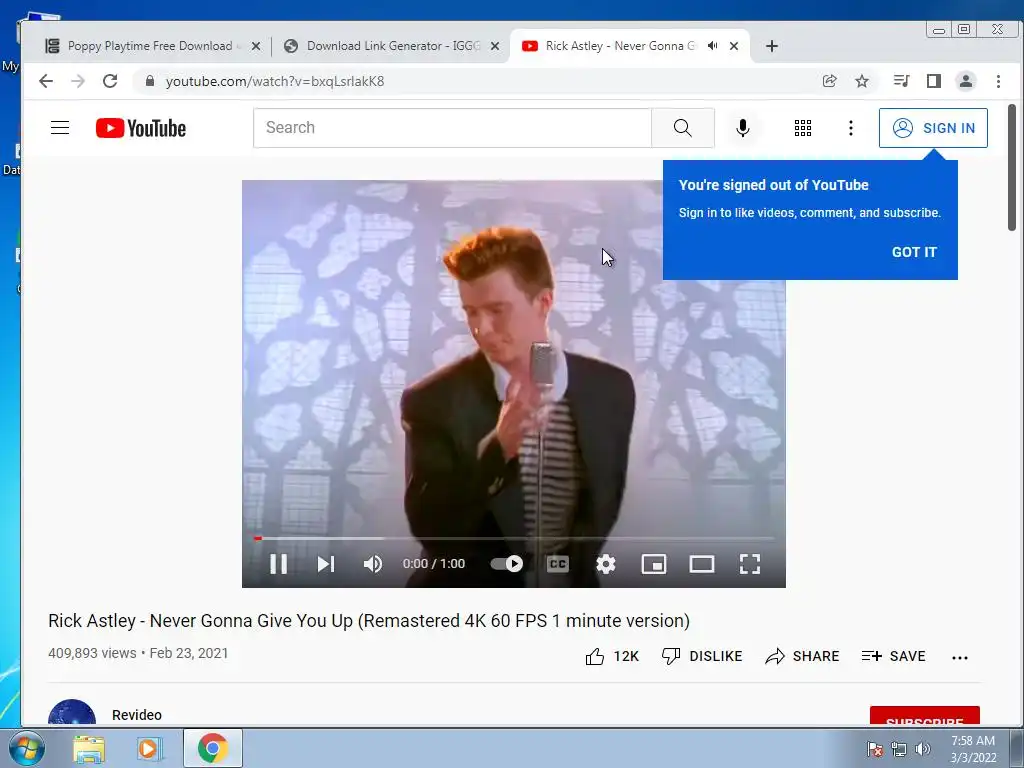This screenshot has height=768, width=1024.
Task: Switch to Download Link Generator tab
Action: [x=392, y=46]
